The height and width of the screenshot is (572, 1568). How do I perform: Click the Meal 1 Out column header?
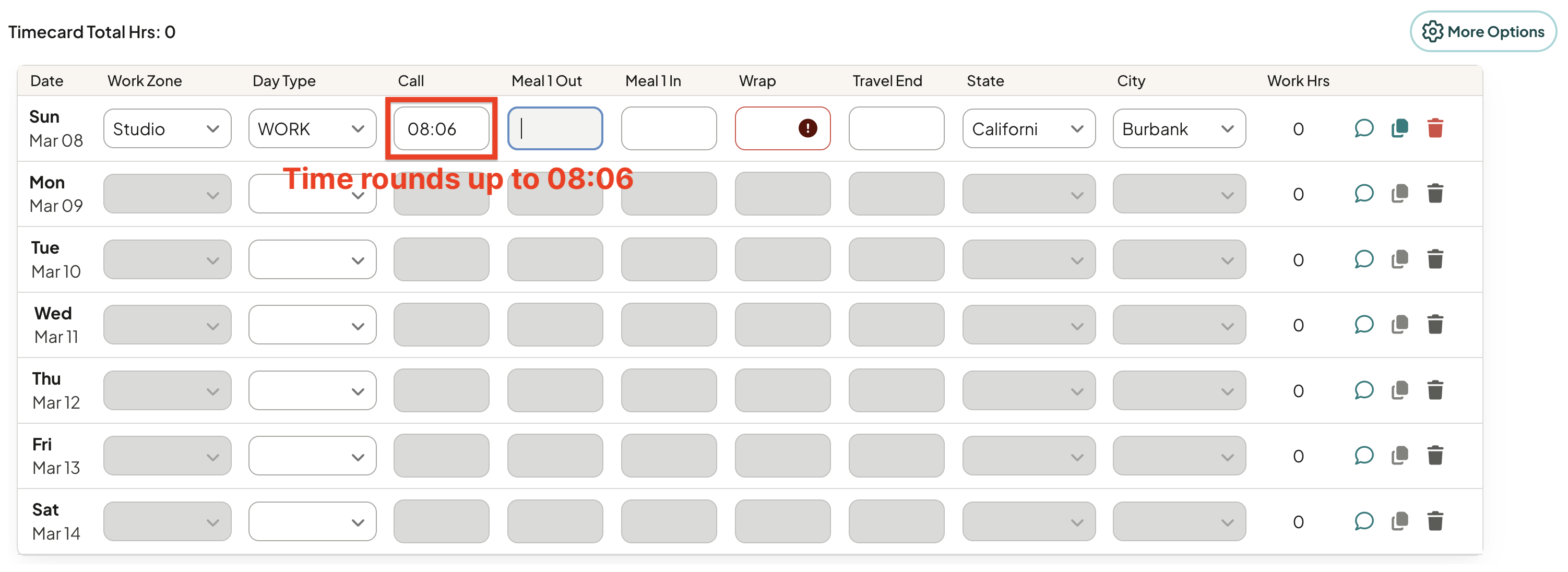[x=547, y=81]
